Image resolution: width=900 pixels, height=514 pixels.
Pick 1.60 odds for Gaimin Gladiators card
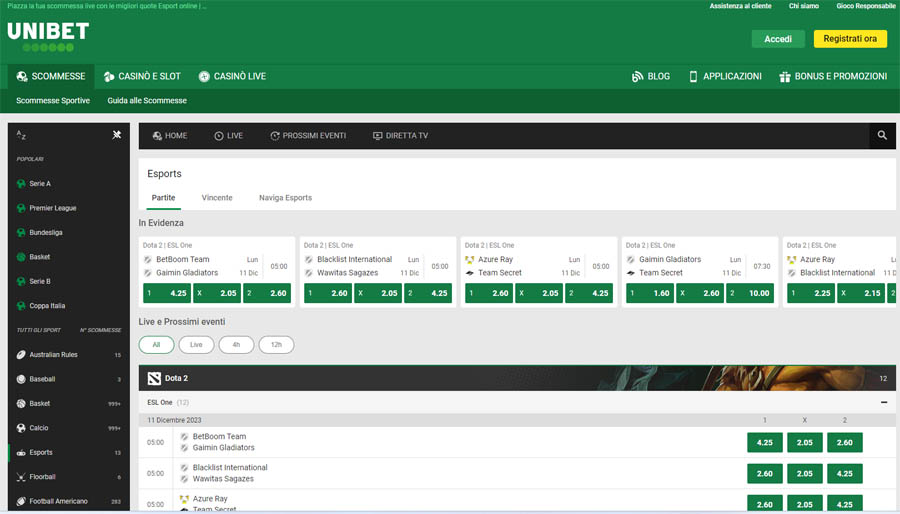650,293
